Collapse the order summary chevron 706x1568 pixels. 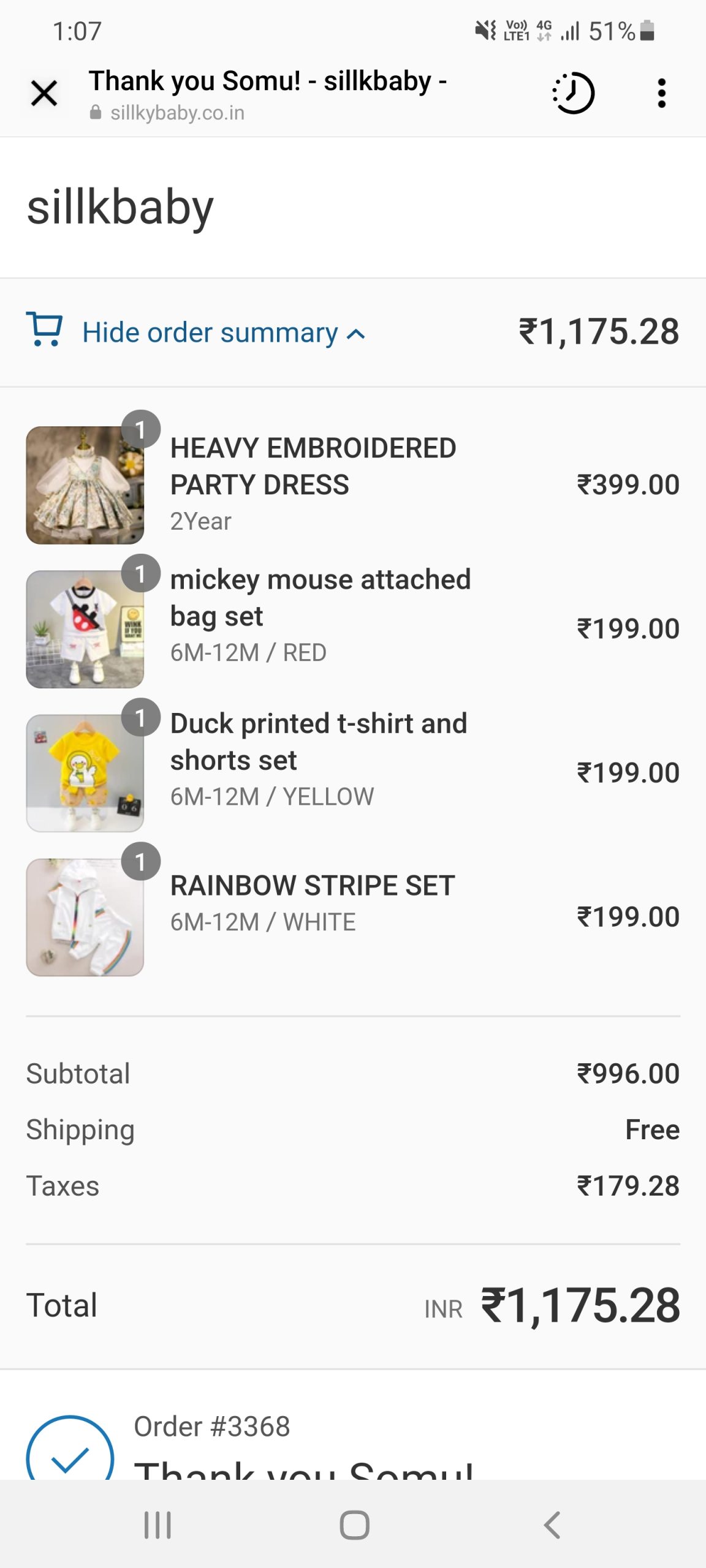[356, 334]
